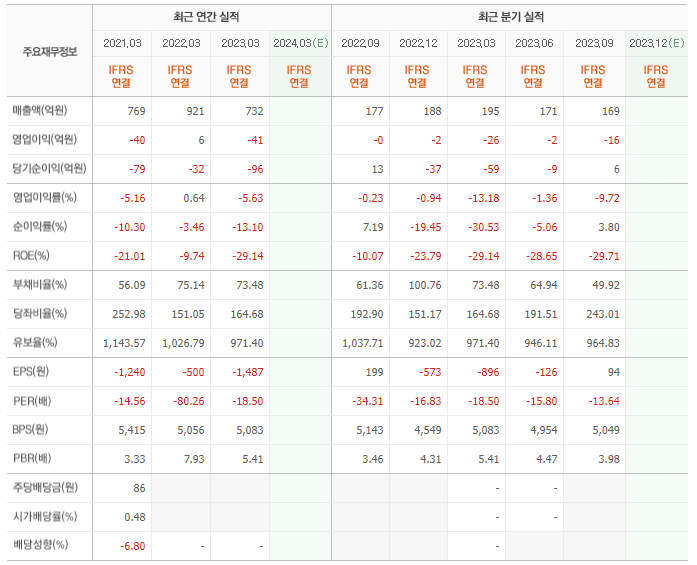Click the quick ratio value 243.01
The image size is (697, 565).
603,314
